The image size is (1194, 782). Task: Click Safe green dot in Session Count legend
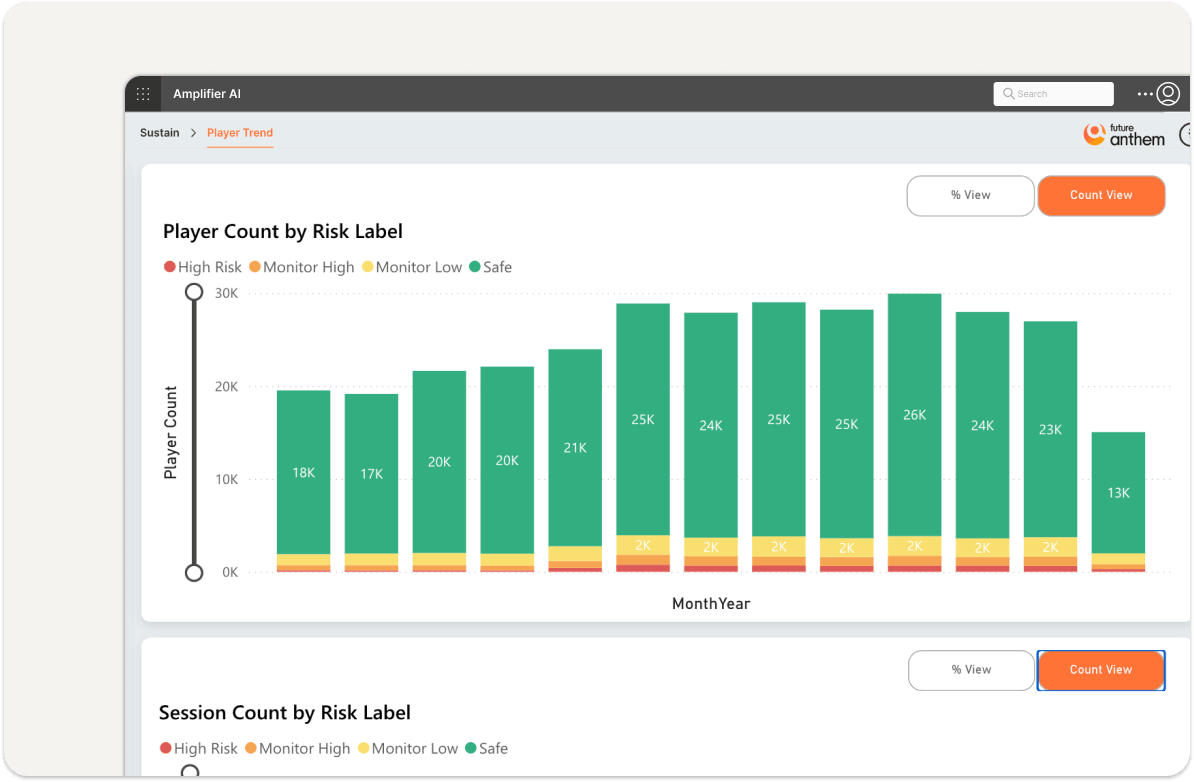pyautogui.click(x=470, y=748)
